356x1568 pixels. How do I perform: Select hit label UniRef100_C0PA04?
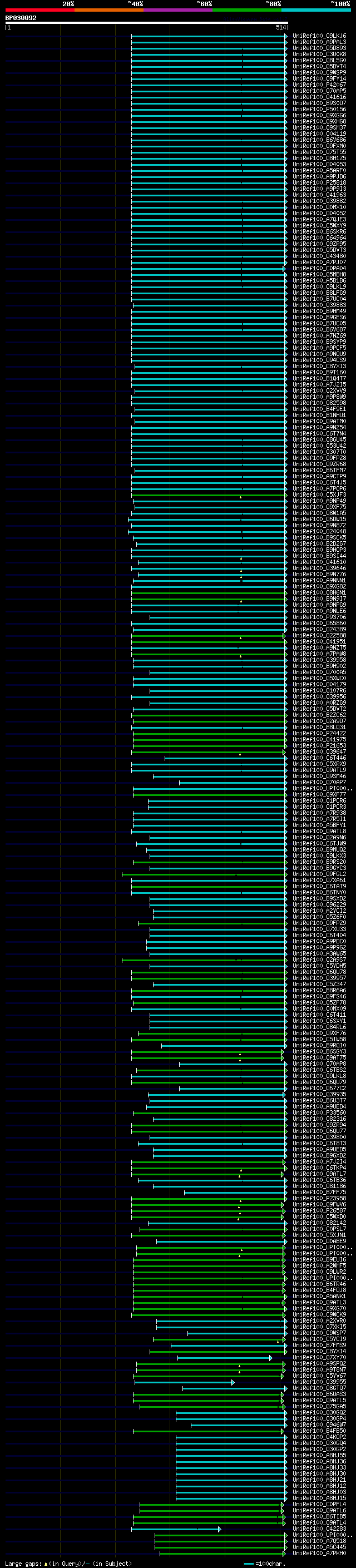click(319, 269)
